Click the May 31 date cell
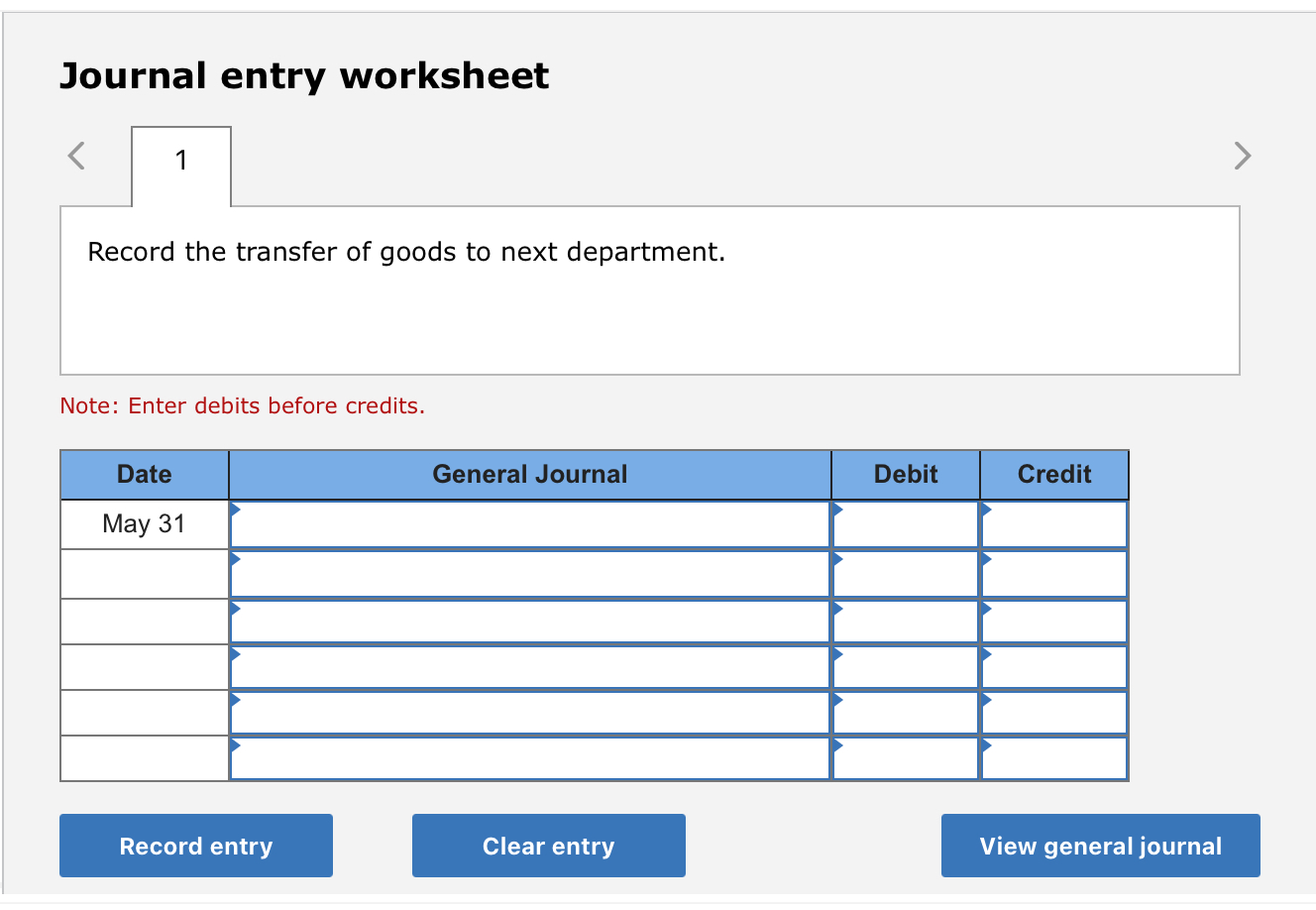Screen dimensions: 1316x910 click(x=145, y=523)
